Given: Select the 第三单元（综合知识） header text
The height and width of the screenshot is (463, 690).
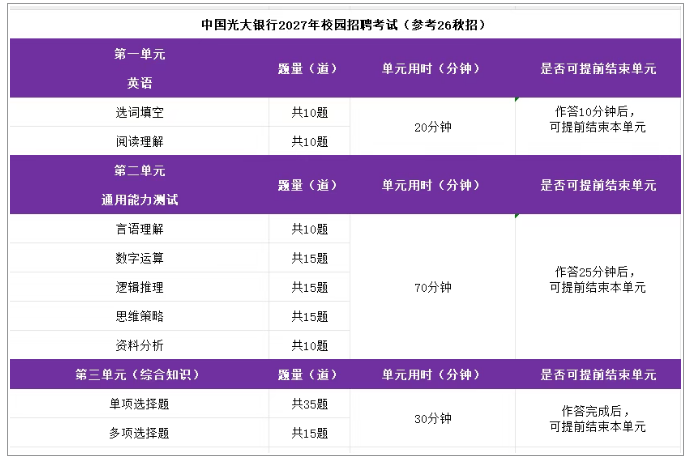Looking at the screenshot, I should pos(138,375).
